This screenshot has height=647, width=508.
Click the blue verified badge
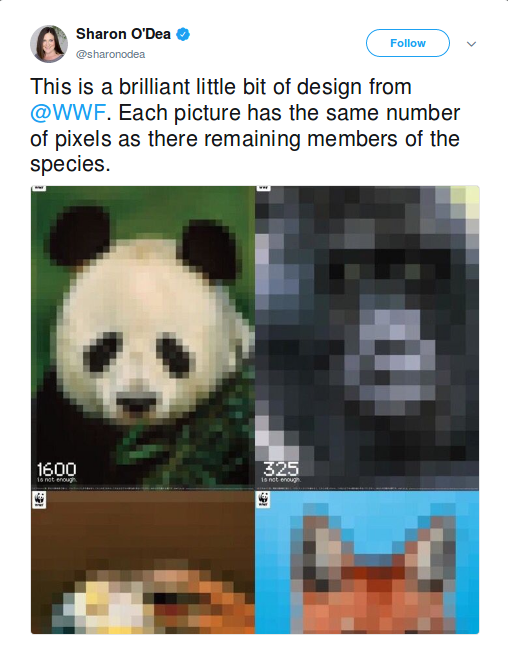(183, 34)
